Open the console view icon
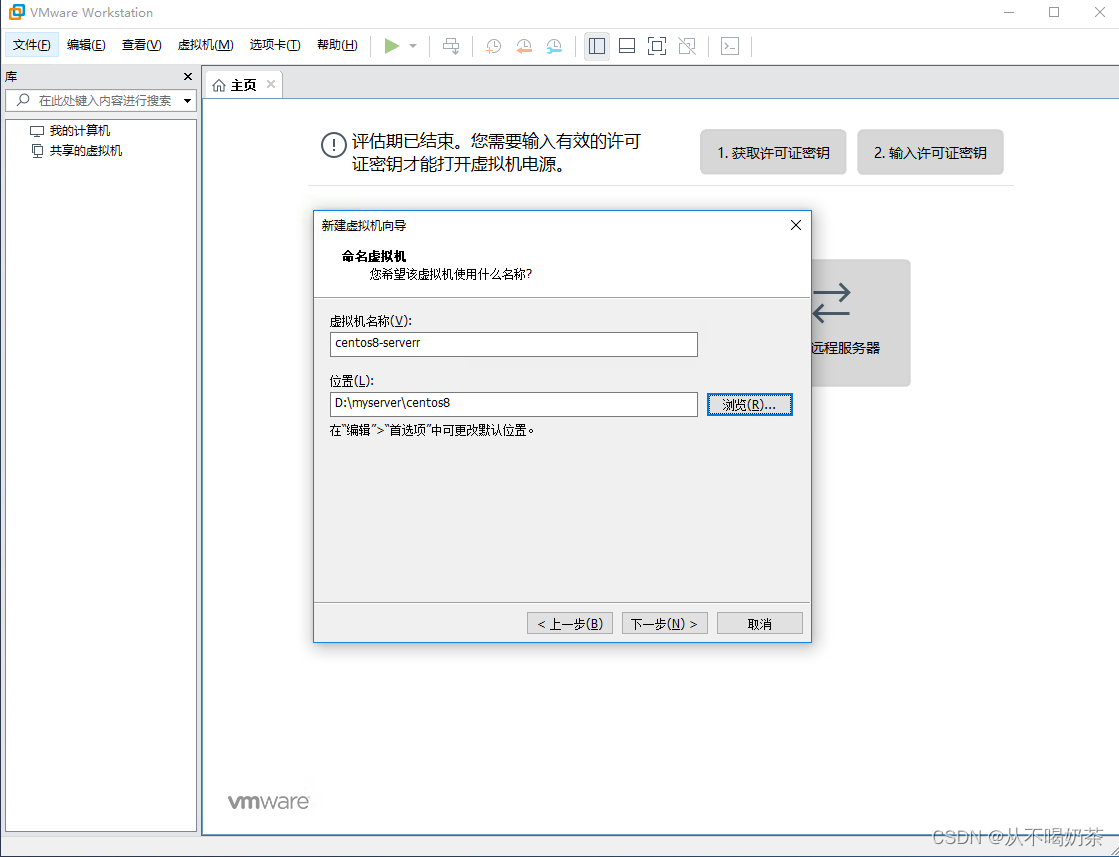Screen dimensions: 1119x857 click(729, 46)
